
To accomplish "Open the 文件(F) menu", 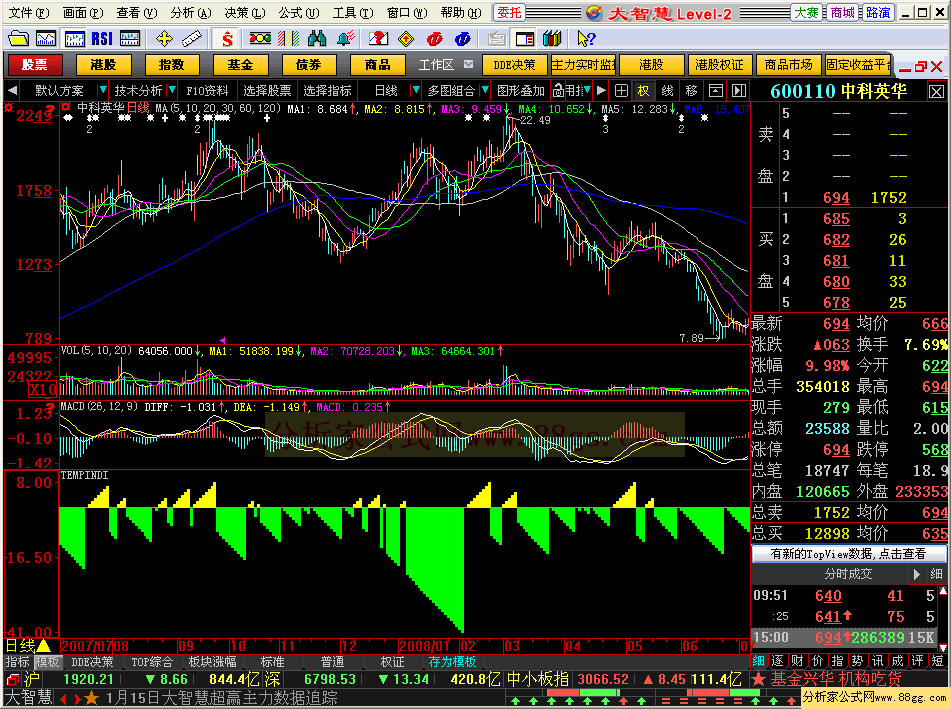I will point(29,13).
